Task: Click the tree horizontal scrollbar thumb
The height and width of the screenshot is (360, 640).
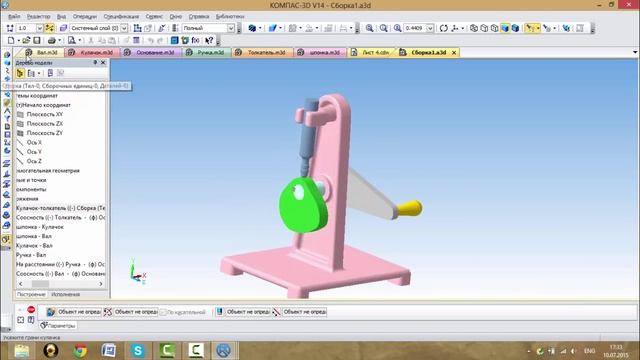Action: tap(40, 284)
